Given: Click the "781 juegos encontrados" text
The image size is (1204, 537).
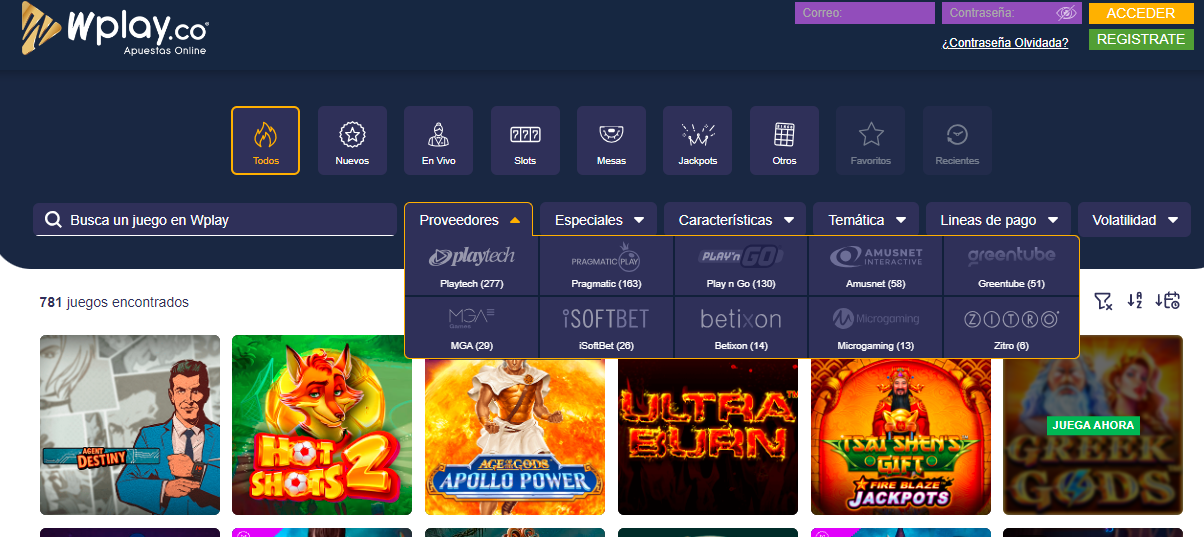Looking at the screenshot, I should 114,302.
